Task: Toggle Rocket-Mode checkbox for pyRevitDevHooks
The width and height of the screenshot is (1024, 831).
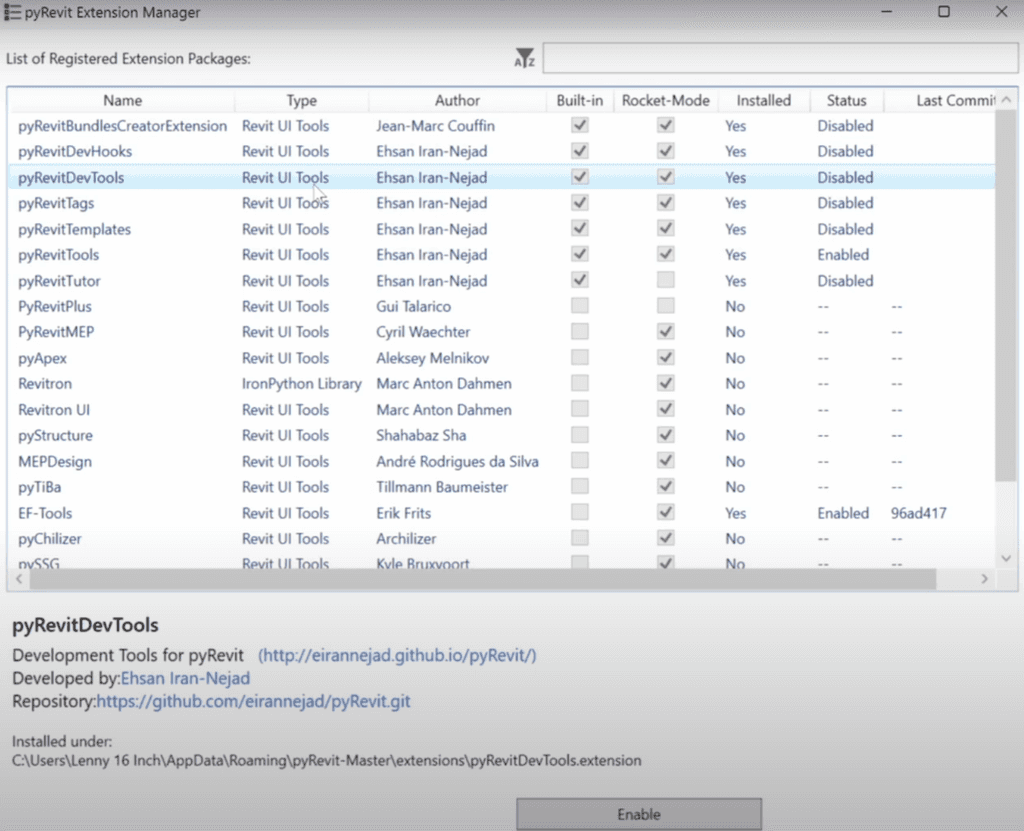Action: click(665, 151)
